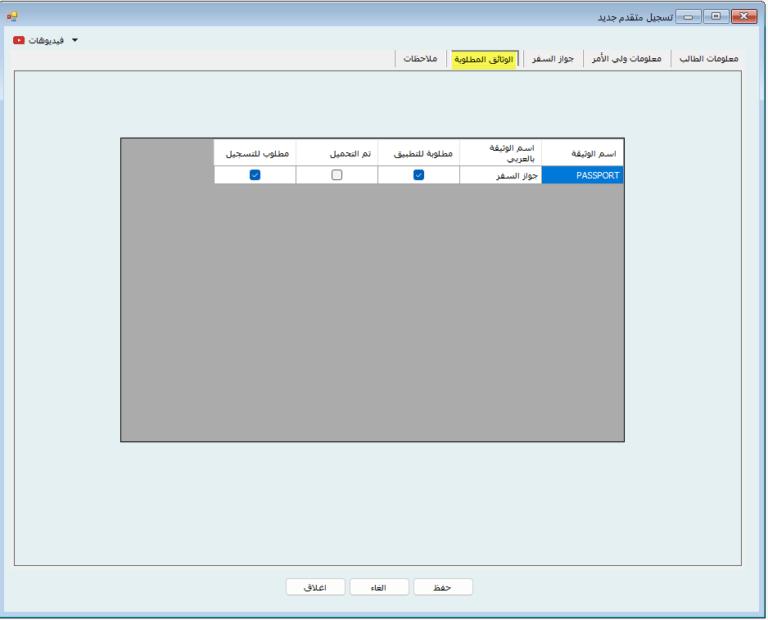Viewport: 768px width, 620px height.
Task: Switch to معلومات الطالب tab
Action: (x=708, y=59)
